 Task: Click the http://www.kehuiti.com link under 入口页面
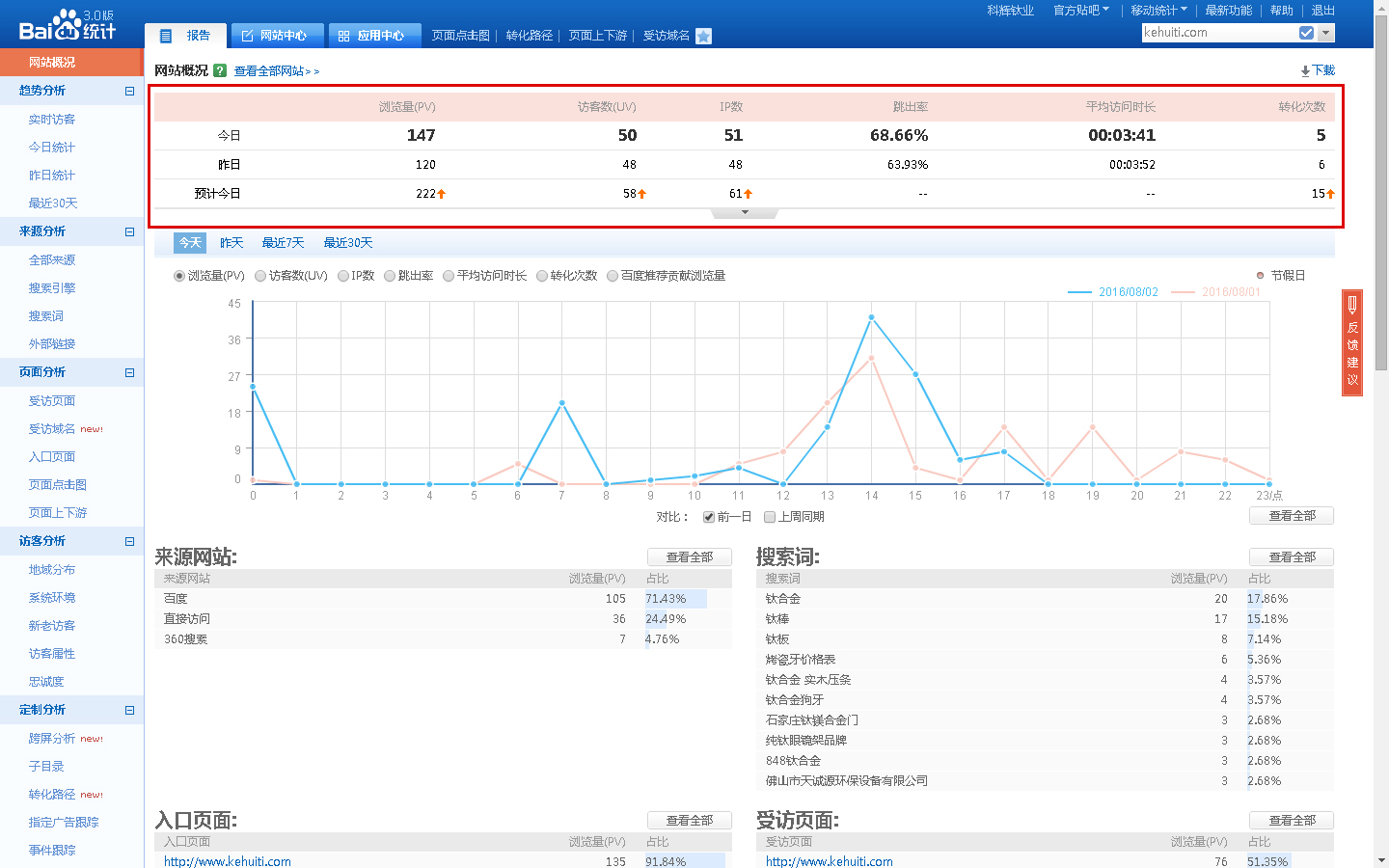[228, 861]
